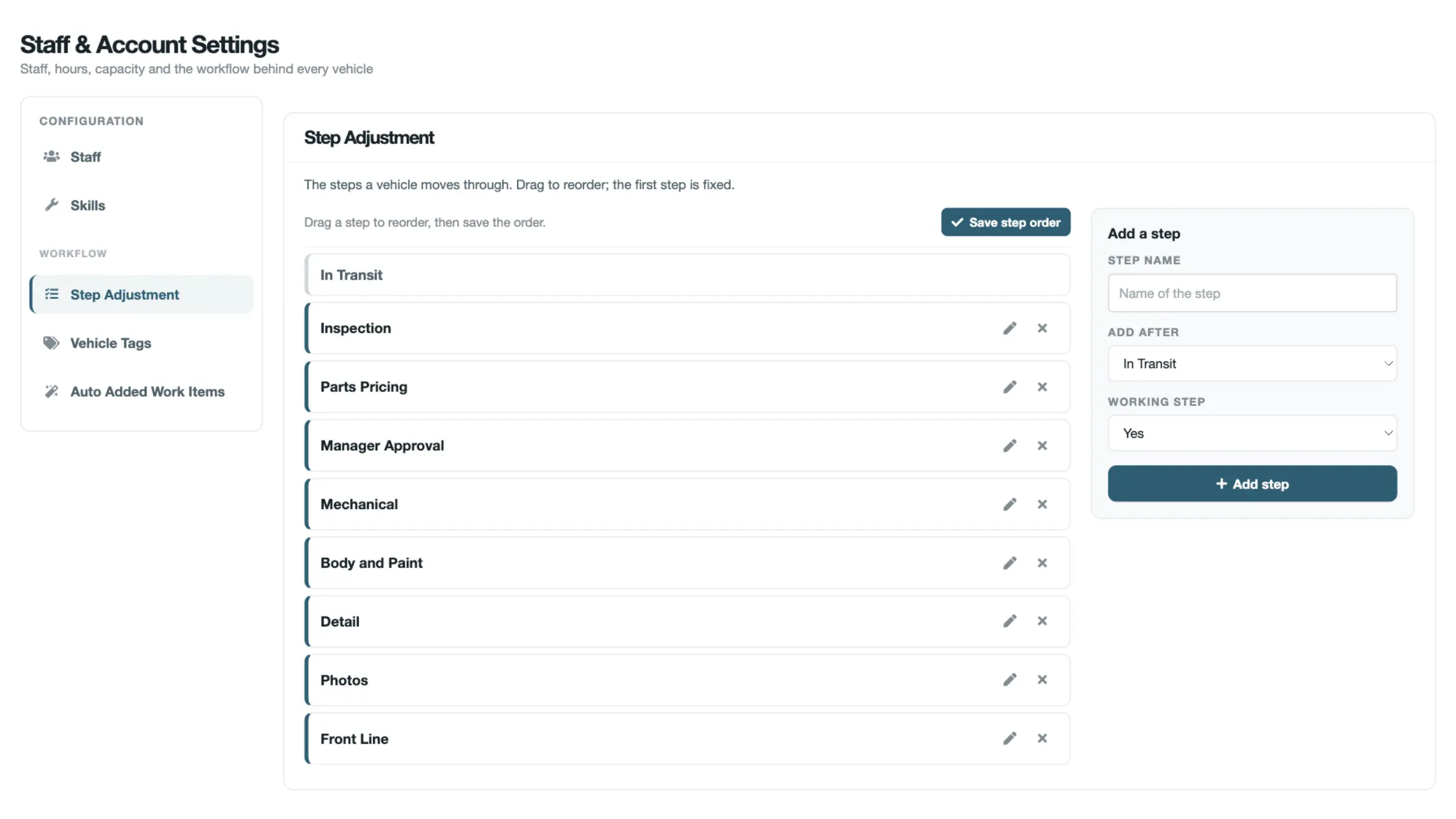Remove the Body and Paint step

pyautogui.click(x=1042, y=563)
